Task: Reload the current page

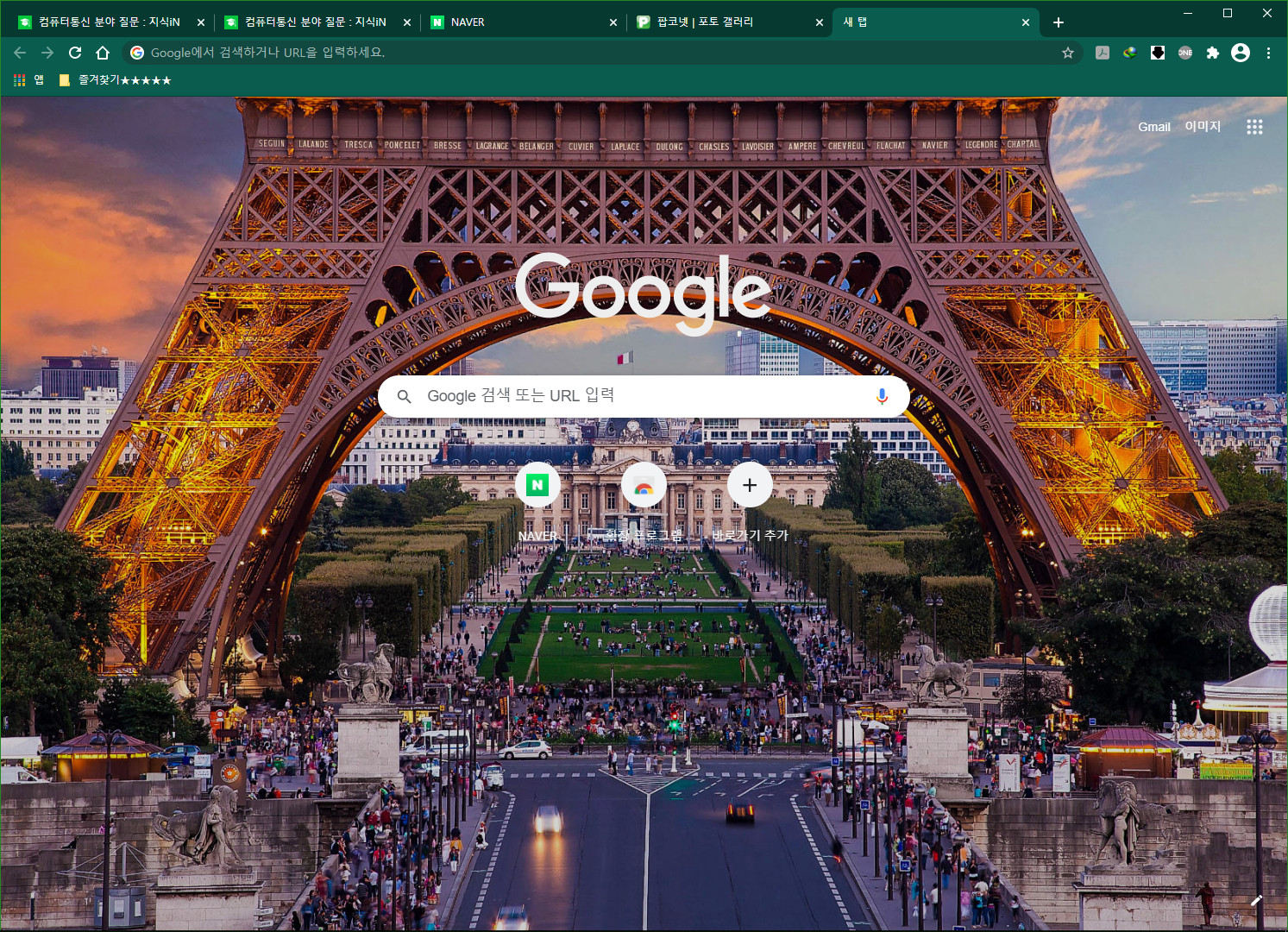Action: pos(75,53)
